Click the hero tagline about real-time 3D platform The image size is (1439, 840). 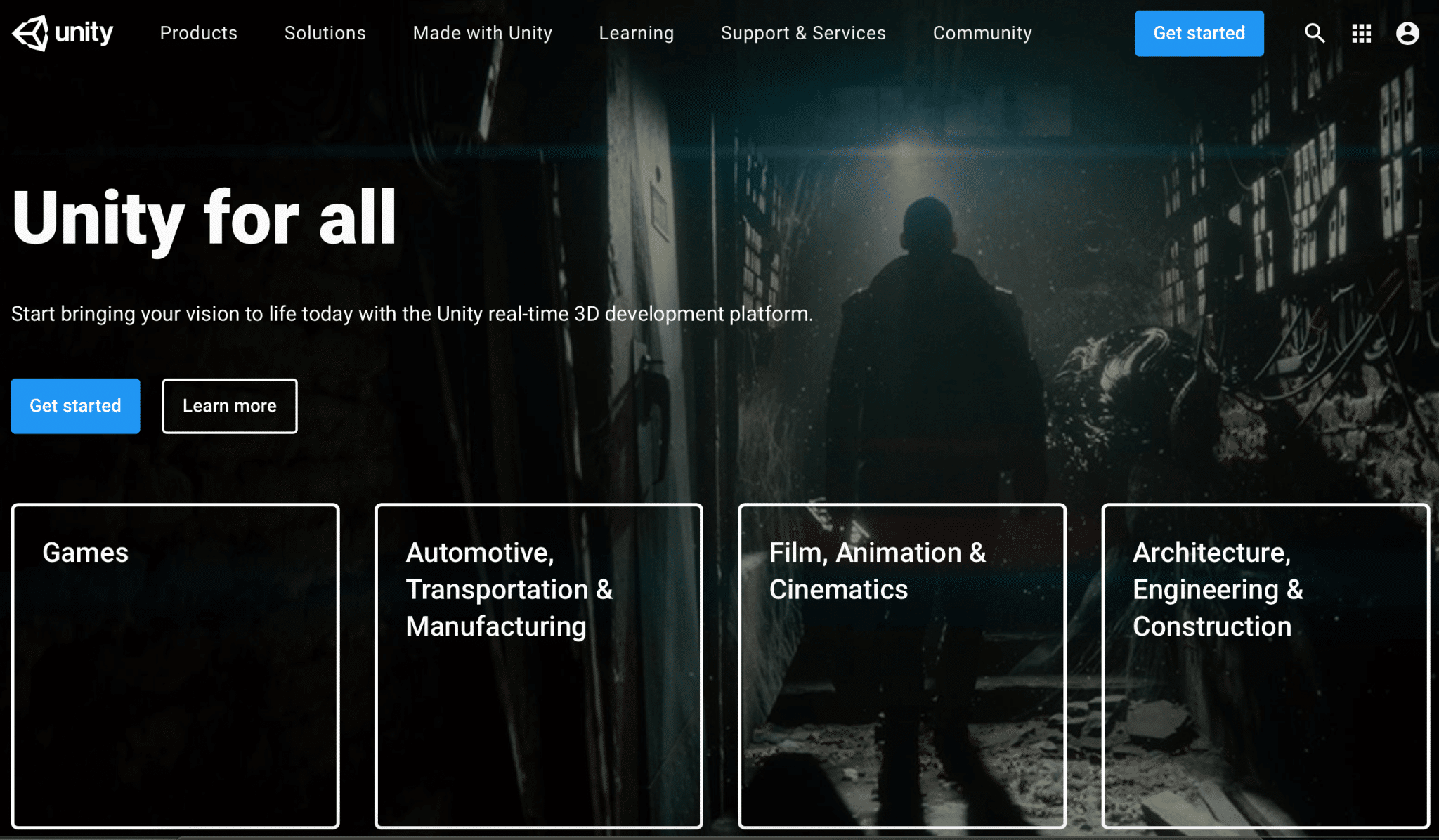[x=412, y=314]
